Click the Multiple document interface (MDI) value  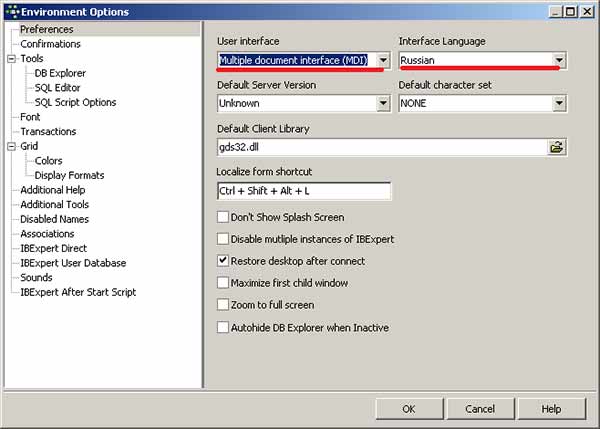pyautogui.click(x=293, y=60)
